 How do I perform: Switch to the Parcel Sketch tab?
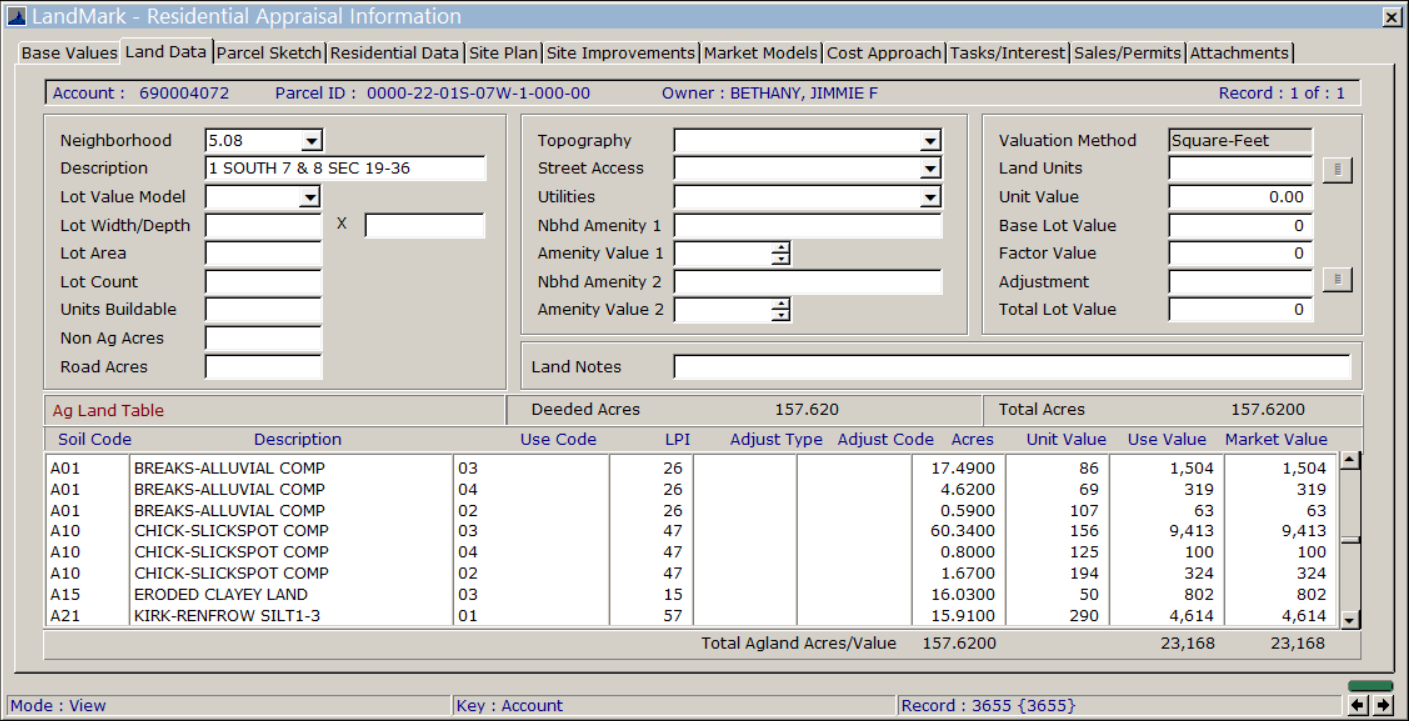pos(269,53)
